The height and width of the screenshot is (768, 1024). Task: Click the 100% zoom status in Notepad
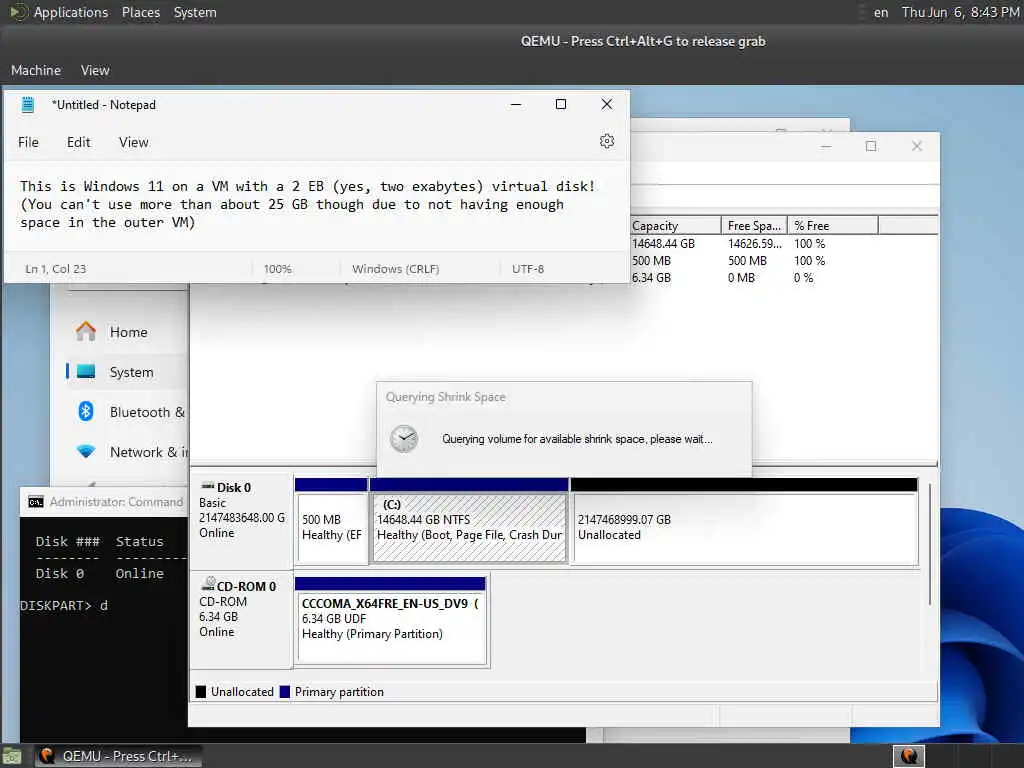coord(278,269)
